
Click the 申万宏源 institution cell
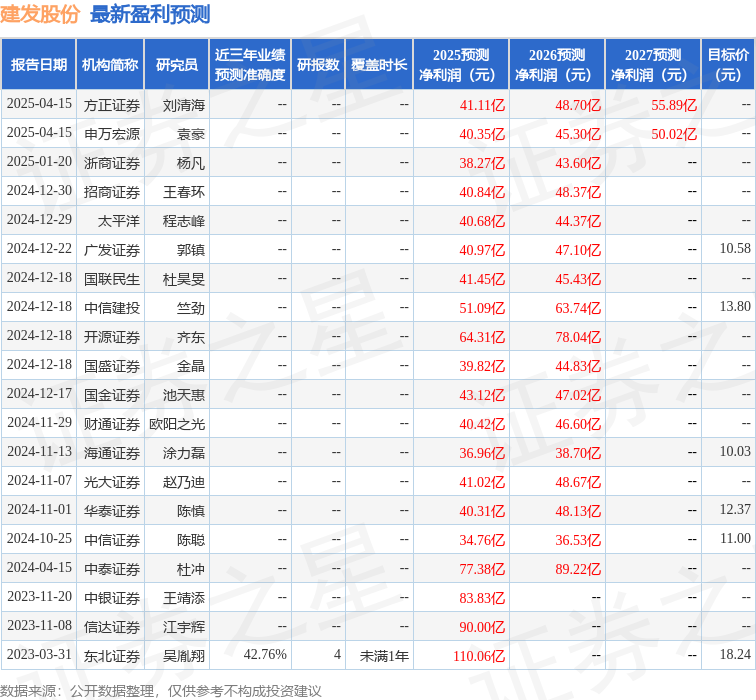[112, 134]
